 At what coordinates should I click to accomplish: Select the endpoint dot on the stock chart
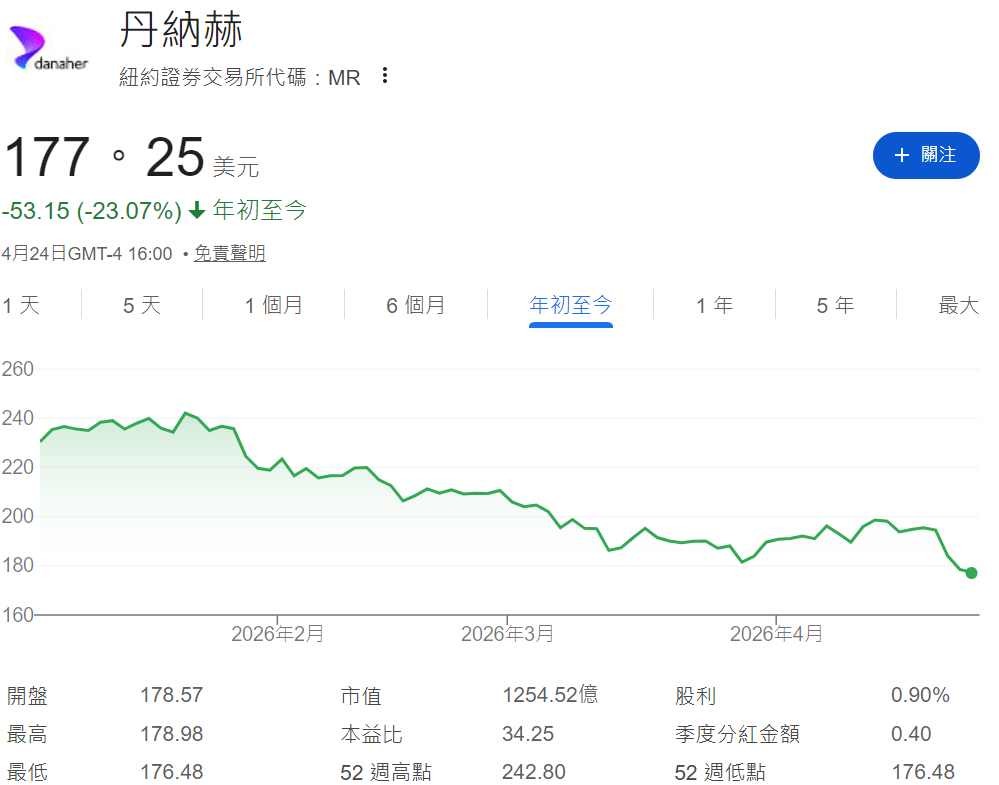point(970,573)
